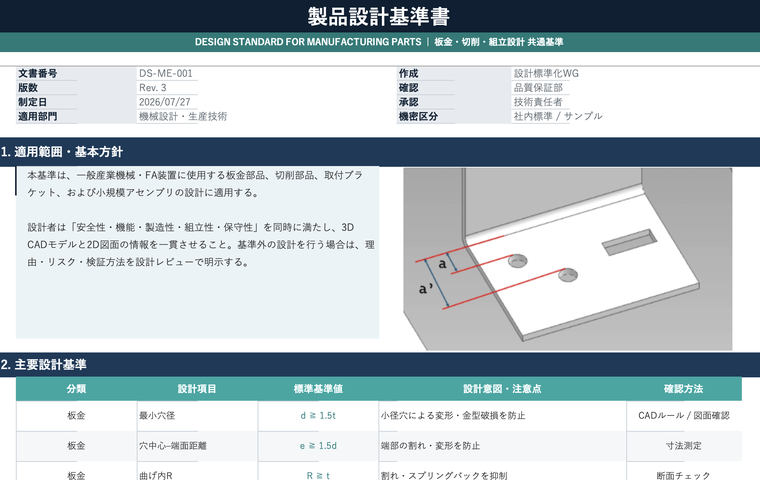Click the paragraph starting 設計者は「安全性・機能
This screenshot has height=480, width=760.
pos(200,244)
